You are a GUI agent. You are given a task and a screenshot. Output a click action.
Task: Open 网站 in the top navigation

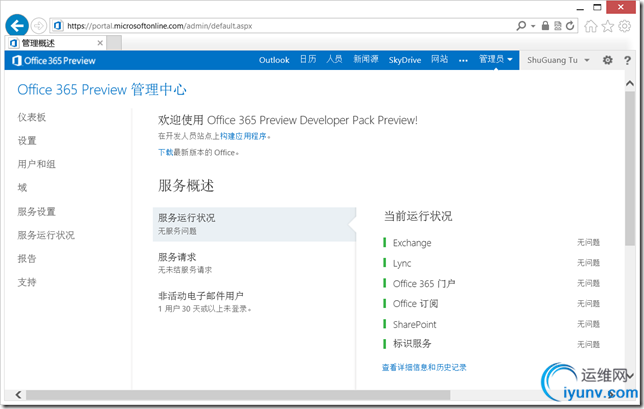439,60
